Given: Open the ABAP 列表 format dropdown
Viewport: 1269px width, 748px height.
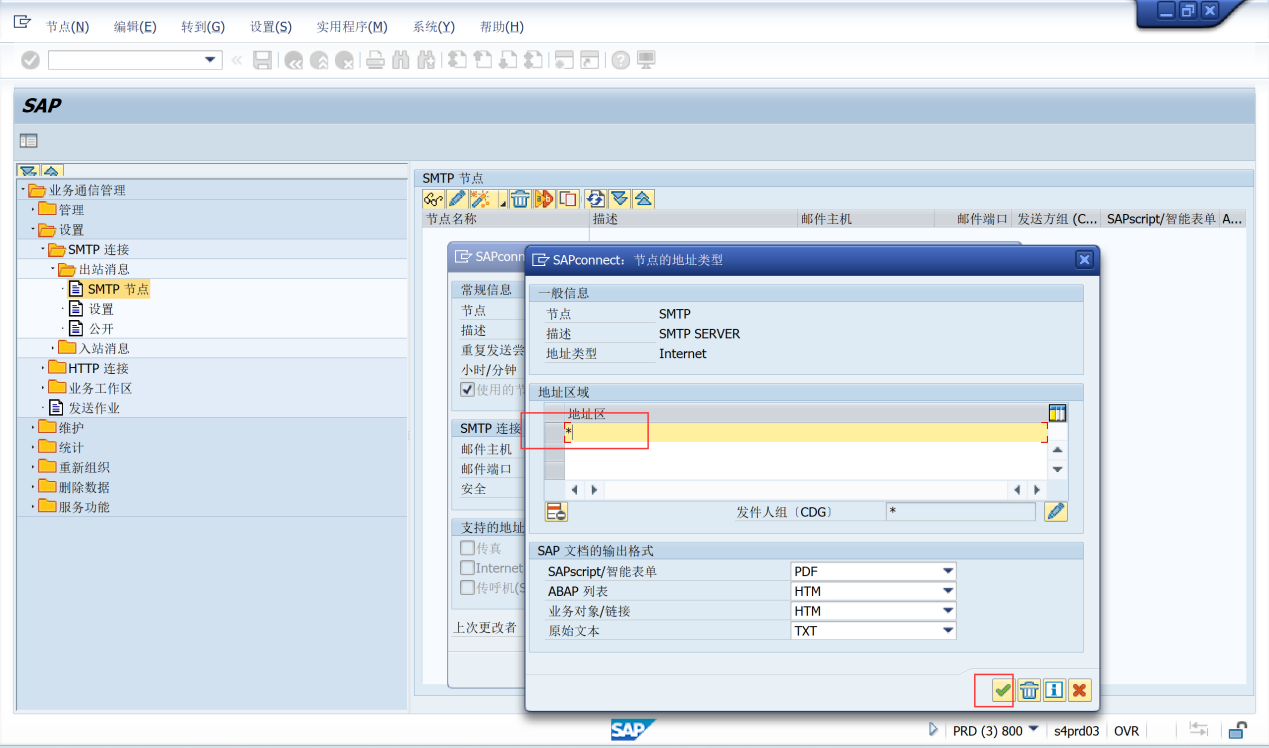Looking at the screenshot, I should 947,591.
